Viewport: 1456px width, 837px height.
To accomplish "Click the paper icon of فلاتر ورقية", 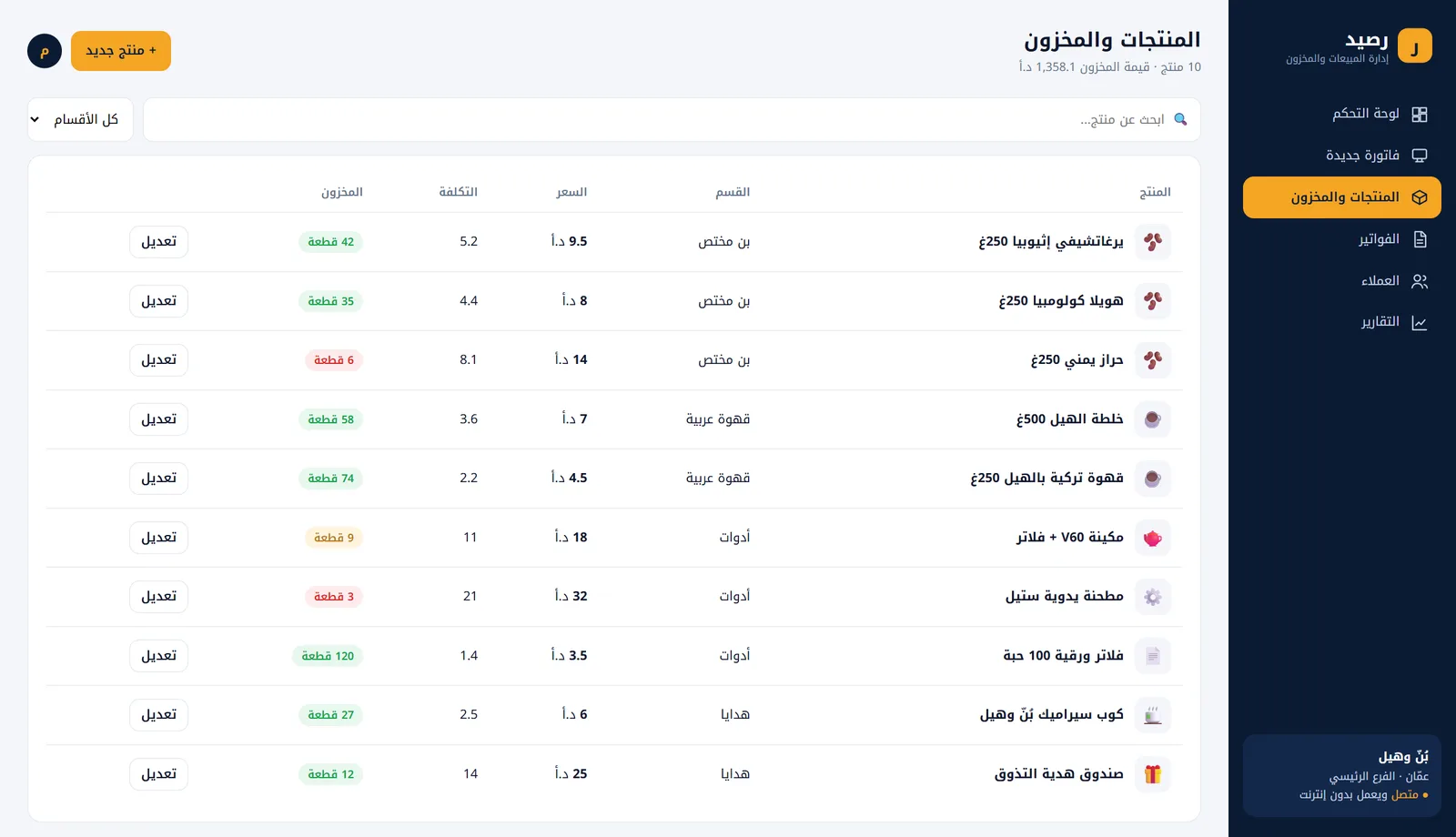I will [x=1153, y=656].
